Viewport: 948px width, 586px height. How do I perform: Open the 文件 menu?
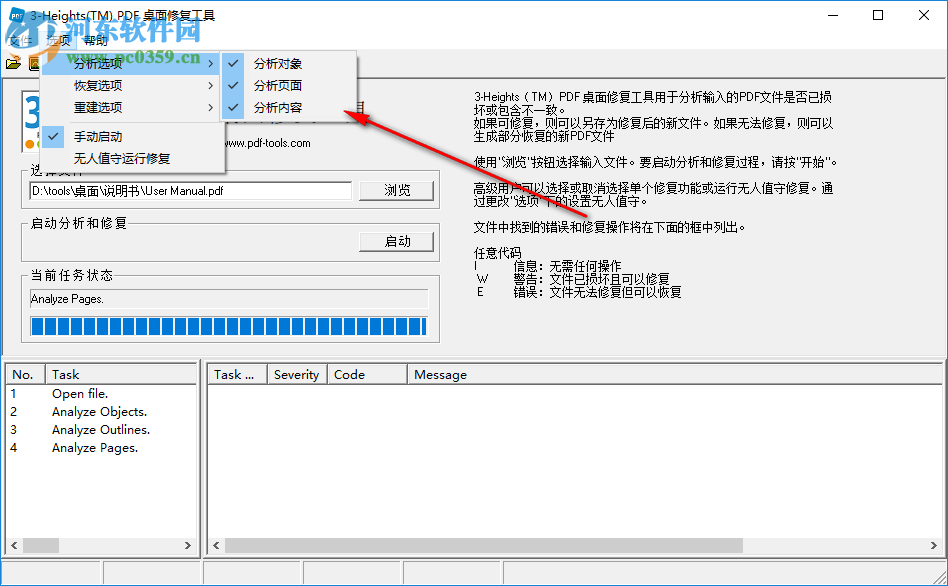(x=18, y=40)
